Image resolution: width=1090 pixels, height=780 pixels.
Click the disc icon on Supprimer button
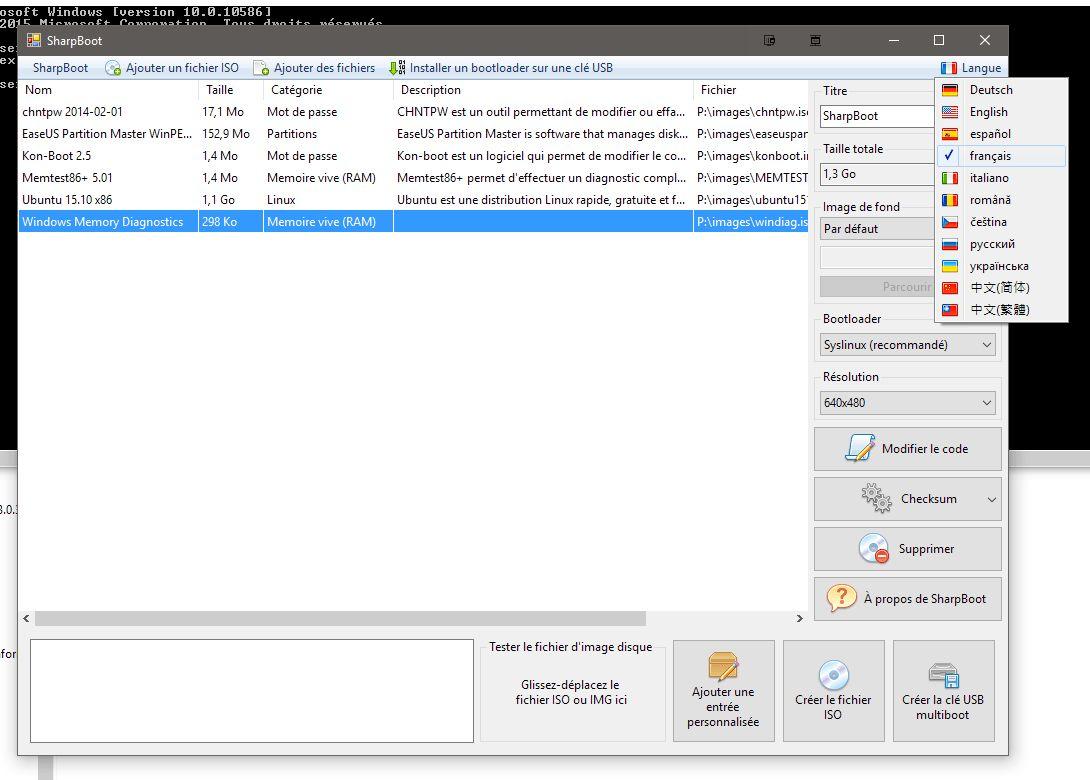(x=874, y=548)
